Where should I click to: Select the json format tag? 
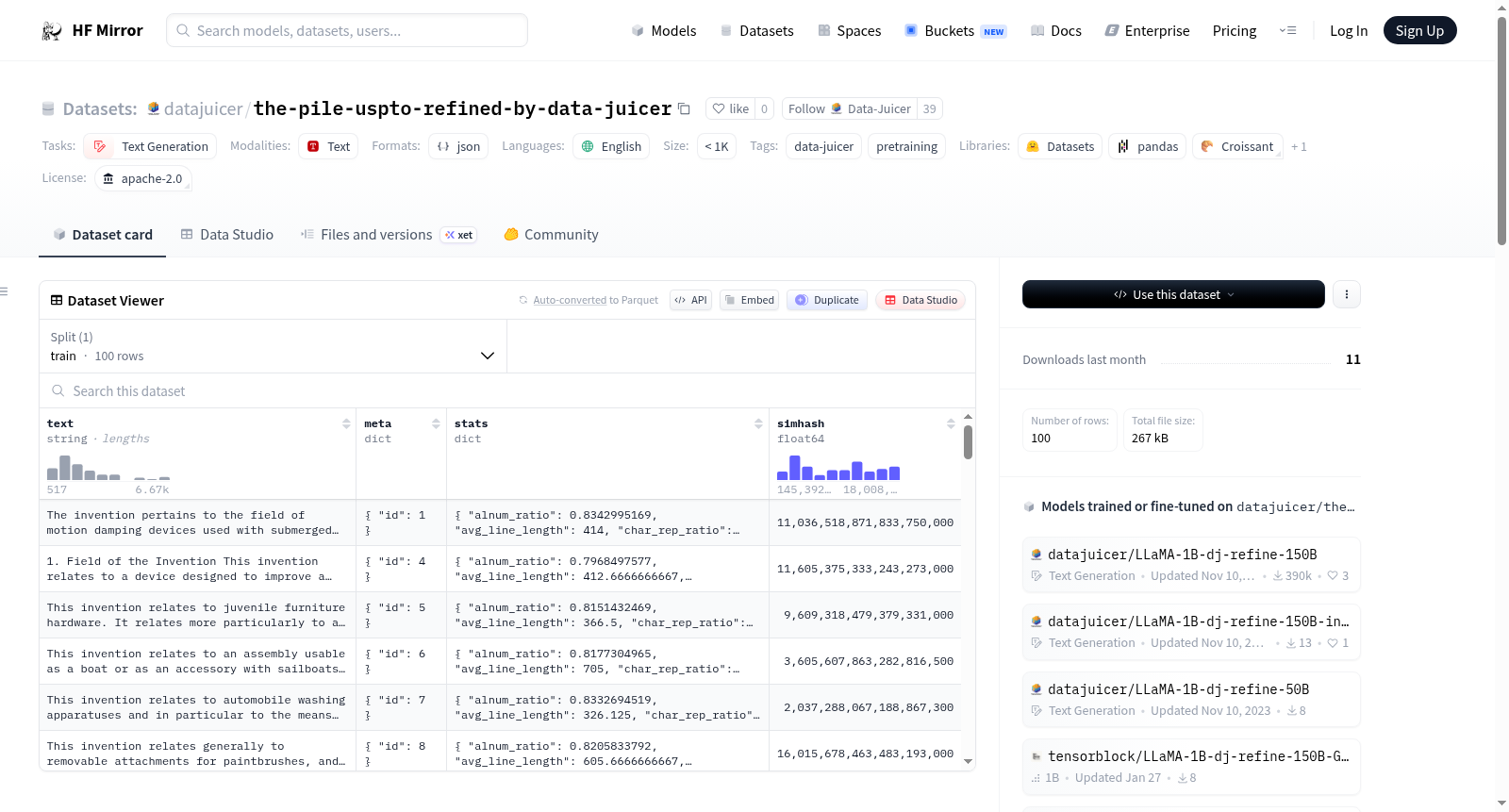(x=458, y=146)
